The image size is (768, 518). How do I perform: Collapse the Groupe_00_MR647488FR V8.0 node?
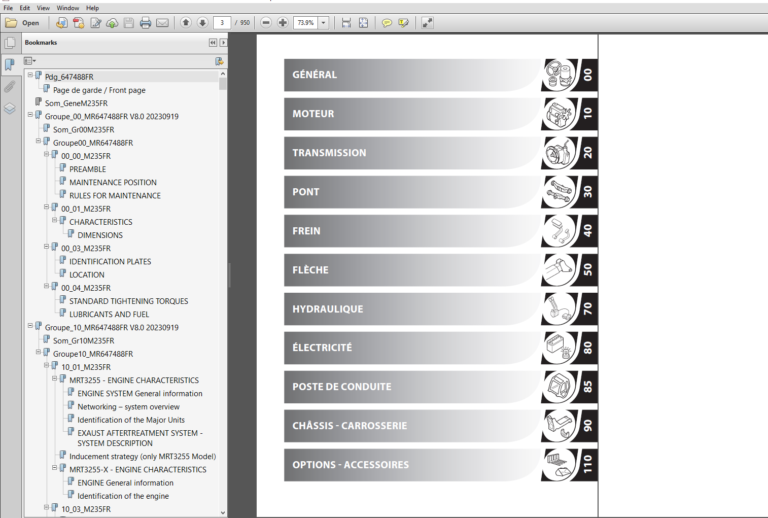[x=30, y=115]
